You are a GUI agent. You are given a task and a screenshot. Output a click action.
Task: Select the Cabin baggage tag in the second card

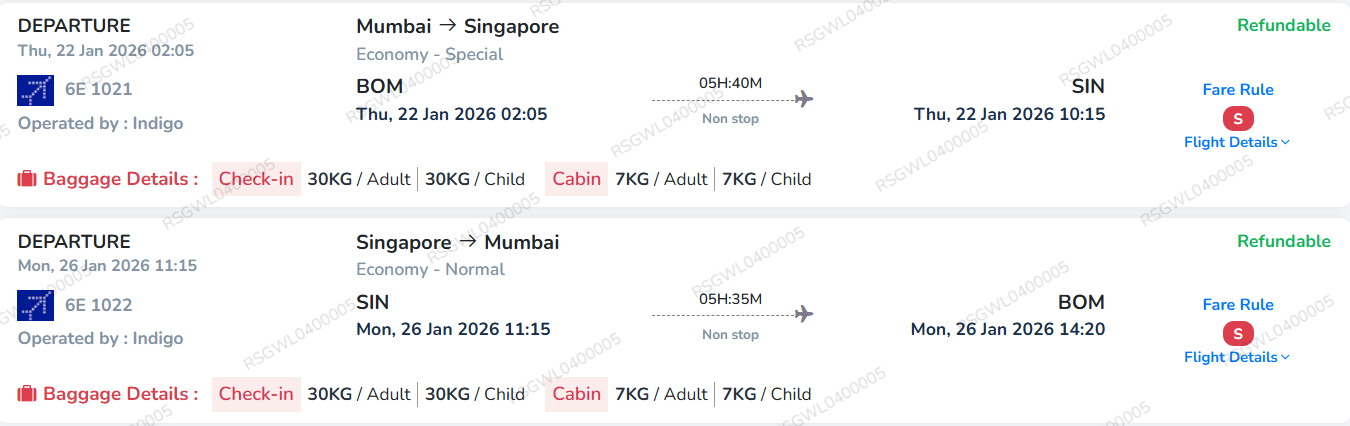pyautogui.click(x=577, y=394)
